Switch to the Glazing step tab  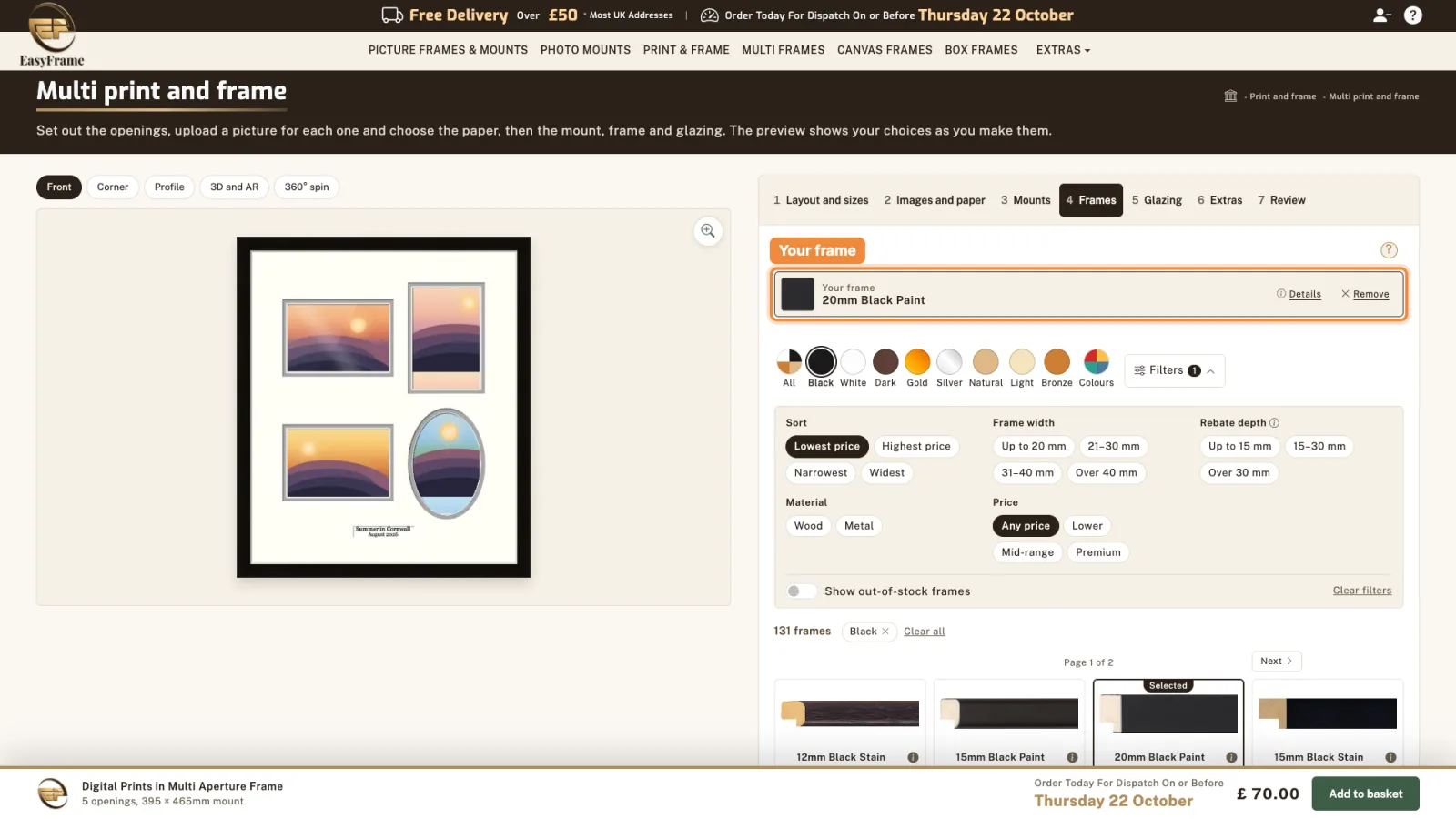coord(1157,200)
